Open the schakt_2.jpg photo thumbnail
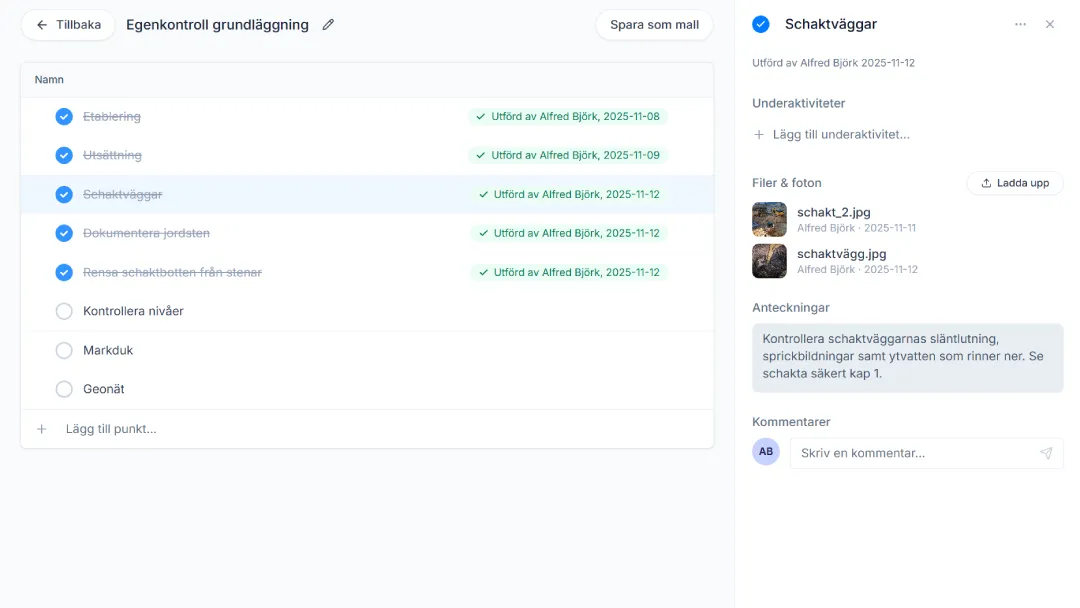The height and width of the screenshot is (608, 1080). [x=769, y=219]
